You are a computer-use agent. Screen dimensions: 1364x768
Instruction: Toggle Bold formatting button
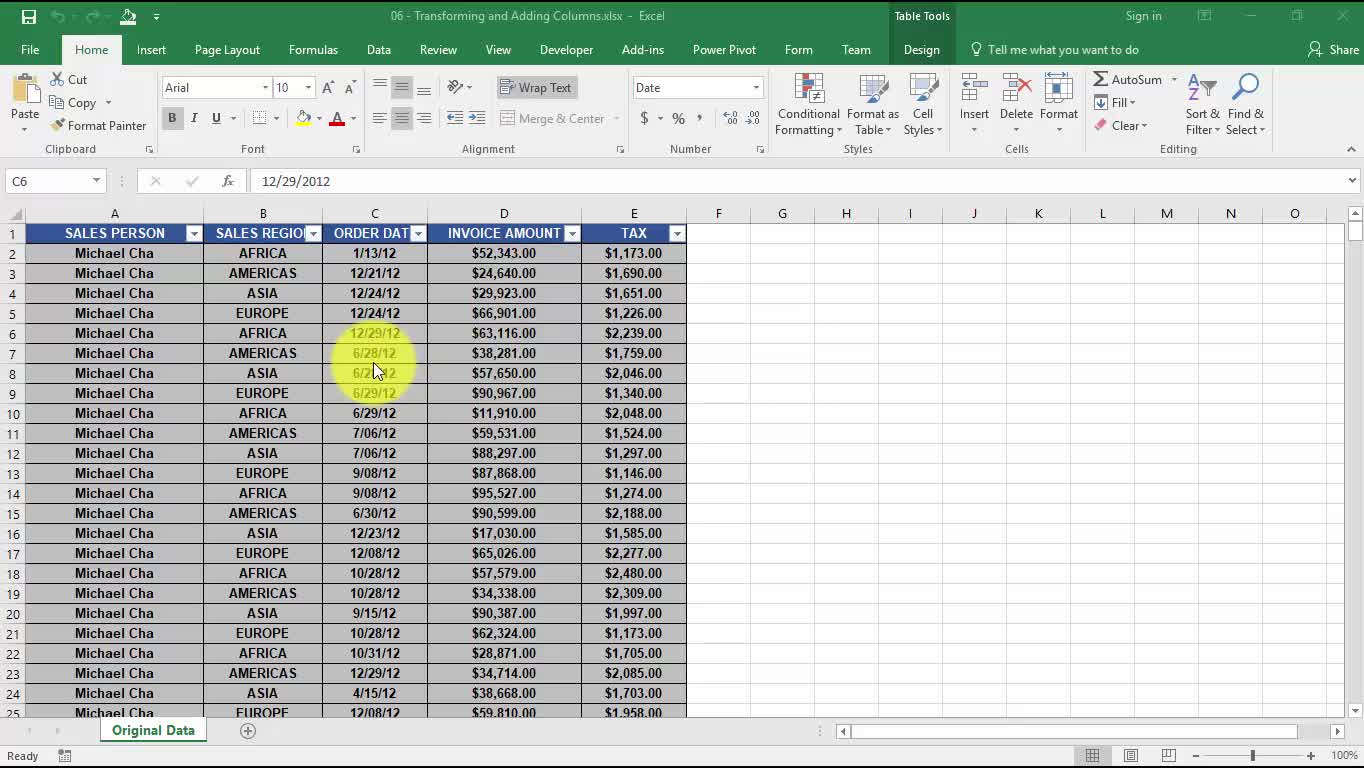[172, 118]
